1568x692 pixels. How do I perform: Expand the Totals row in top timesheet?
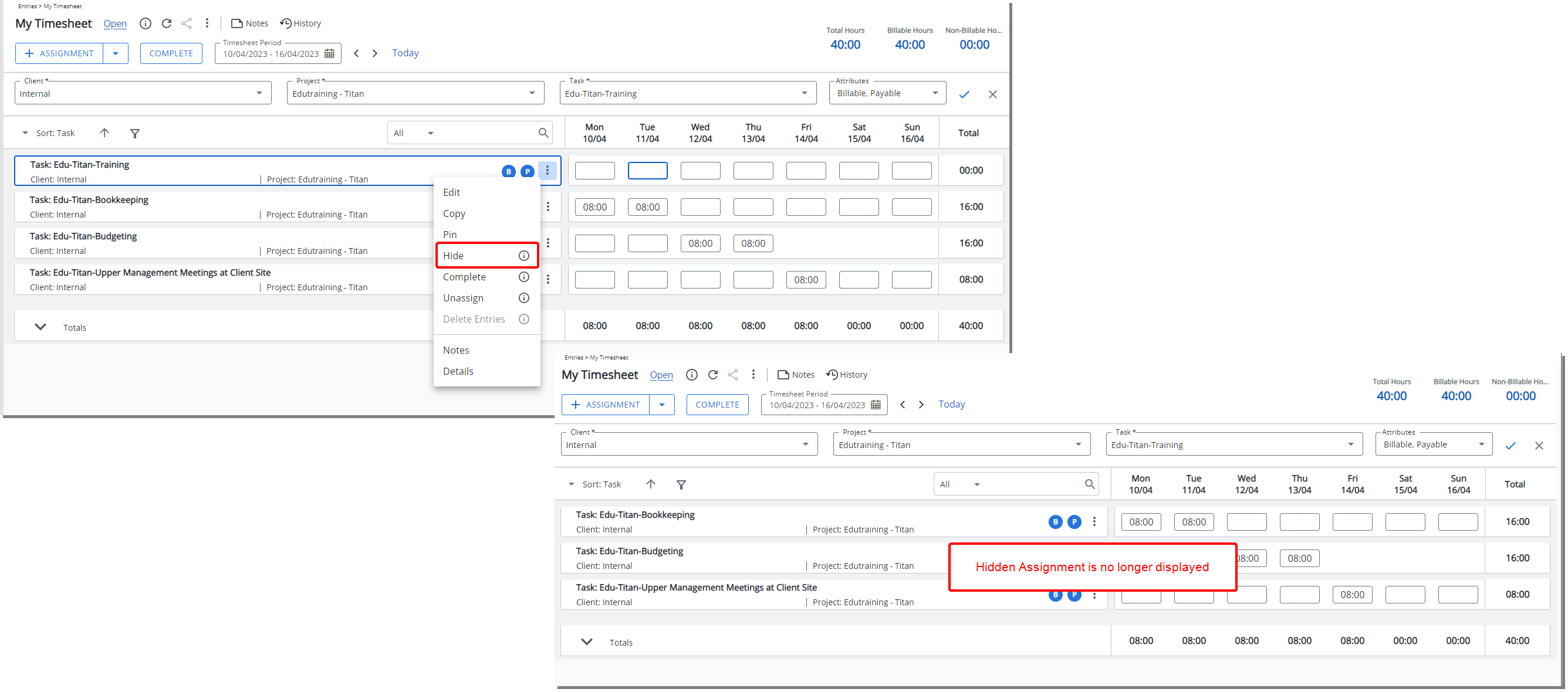click(x=40, y=327)
